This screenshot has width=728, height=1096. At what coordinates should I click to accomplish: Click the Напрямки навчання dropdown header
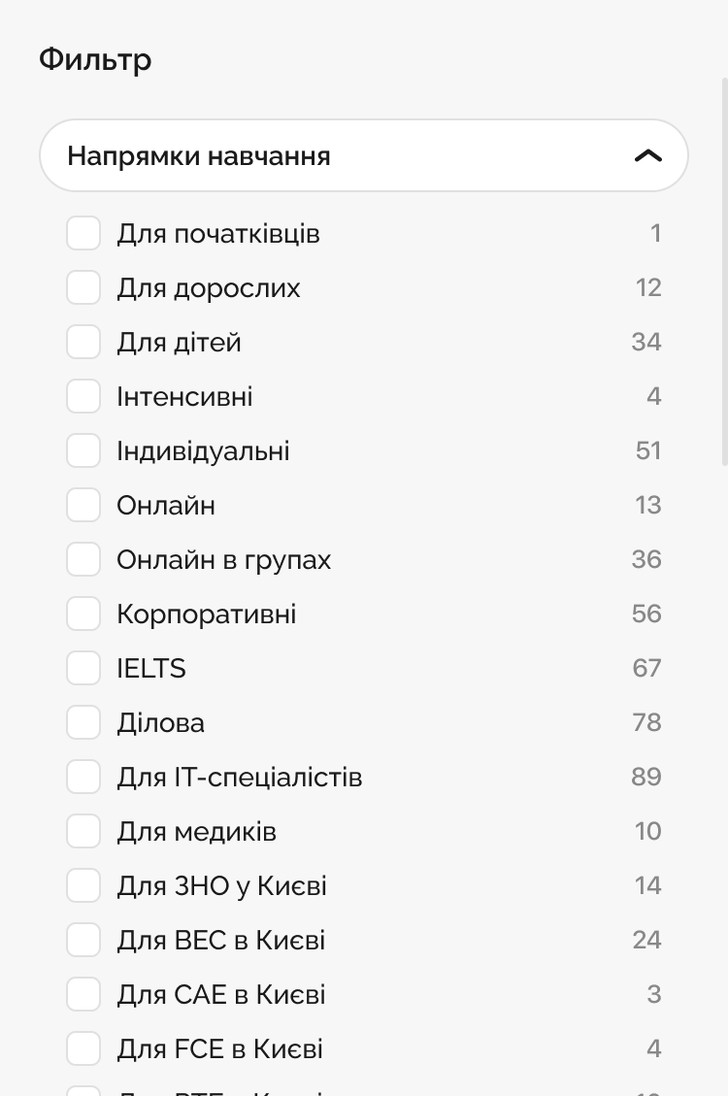pos(364,155)
